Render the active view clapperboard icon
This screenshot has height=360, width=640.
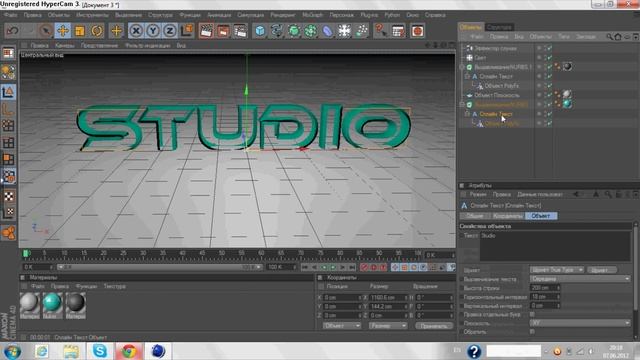point(206,31)
